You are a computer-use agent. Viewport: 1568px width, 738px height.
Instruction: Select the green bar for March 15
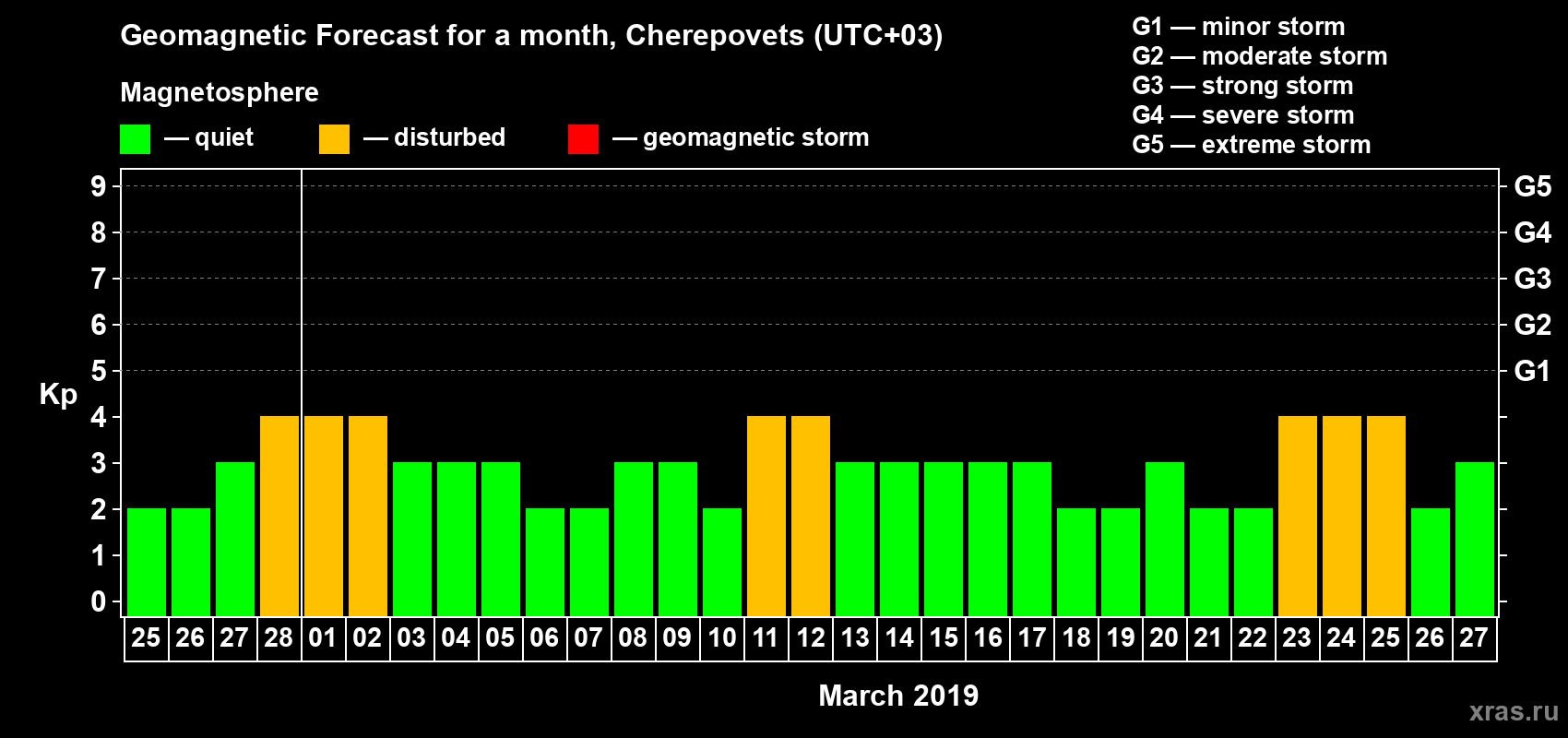(x=944, y=539)
